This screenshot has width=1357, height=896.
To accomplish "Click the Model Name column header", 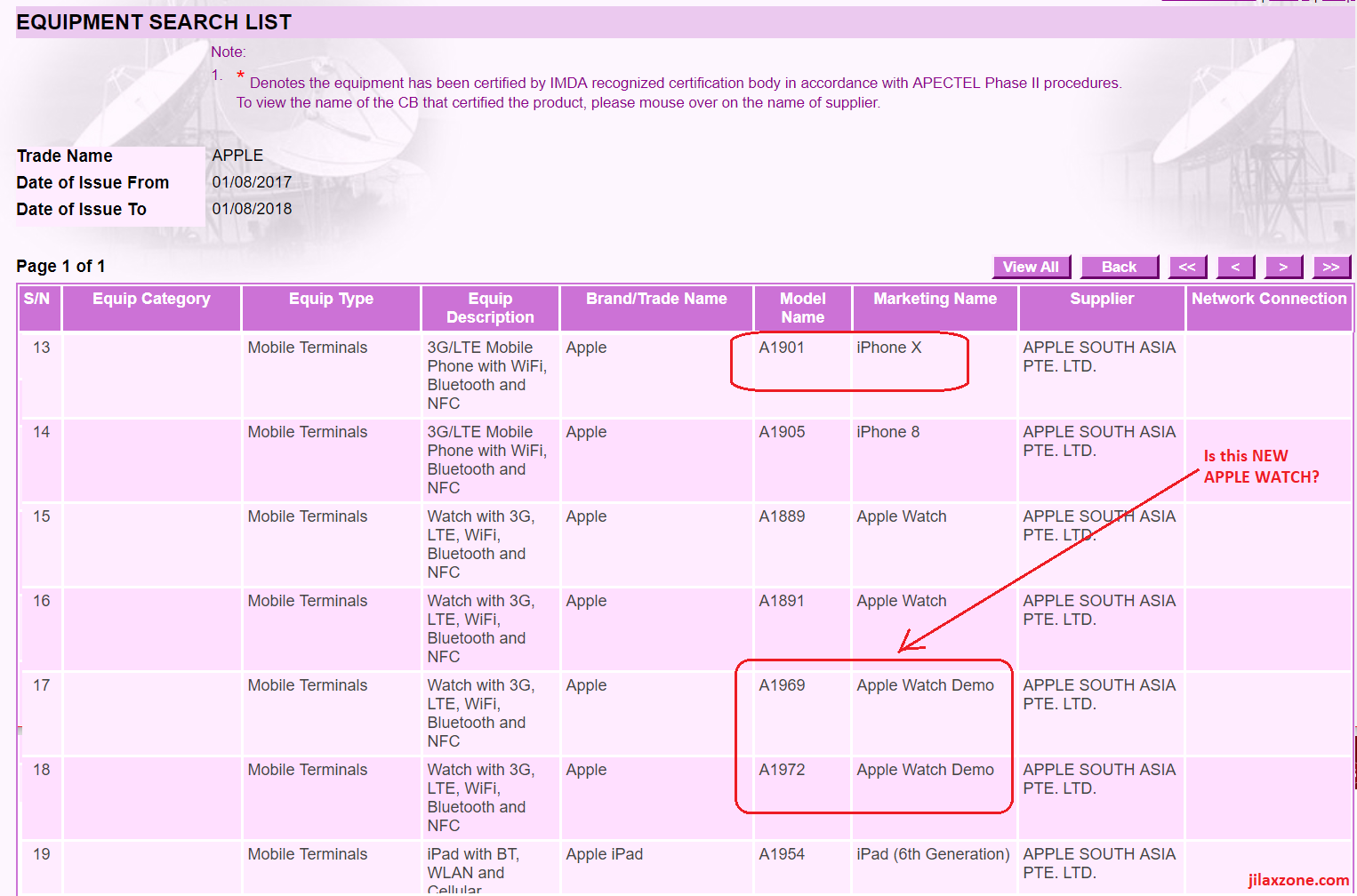I will [803, 308].
